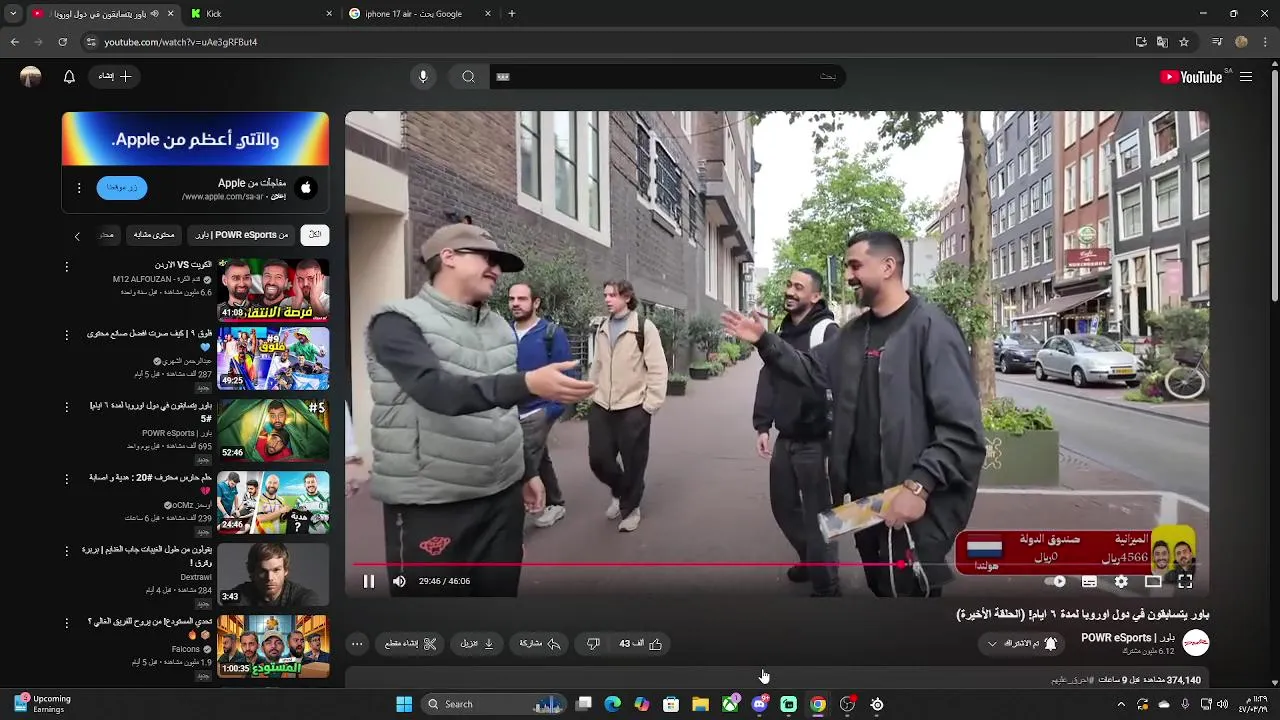Open options for Dextrawl video
This screenshot has height=720, width=1280.
pos(67,551)
